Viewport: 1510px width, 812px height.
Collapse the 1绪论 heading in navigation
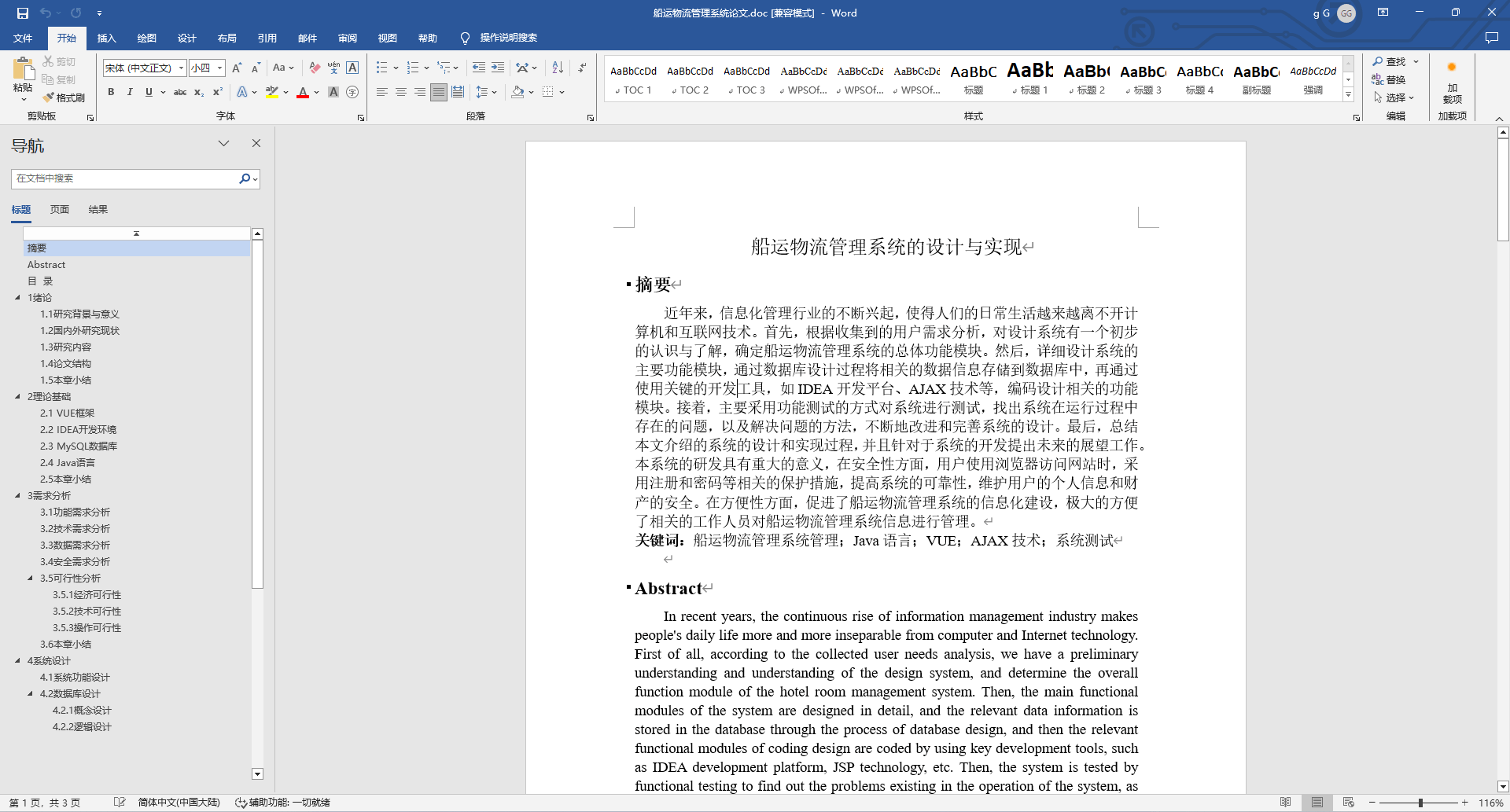[x=17, y=297]
